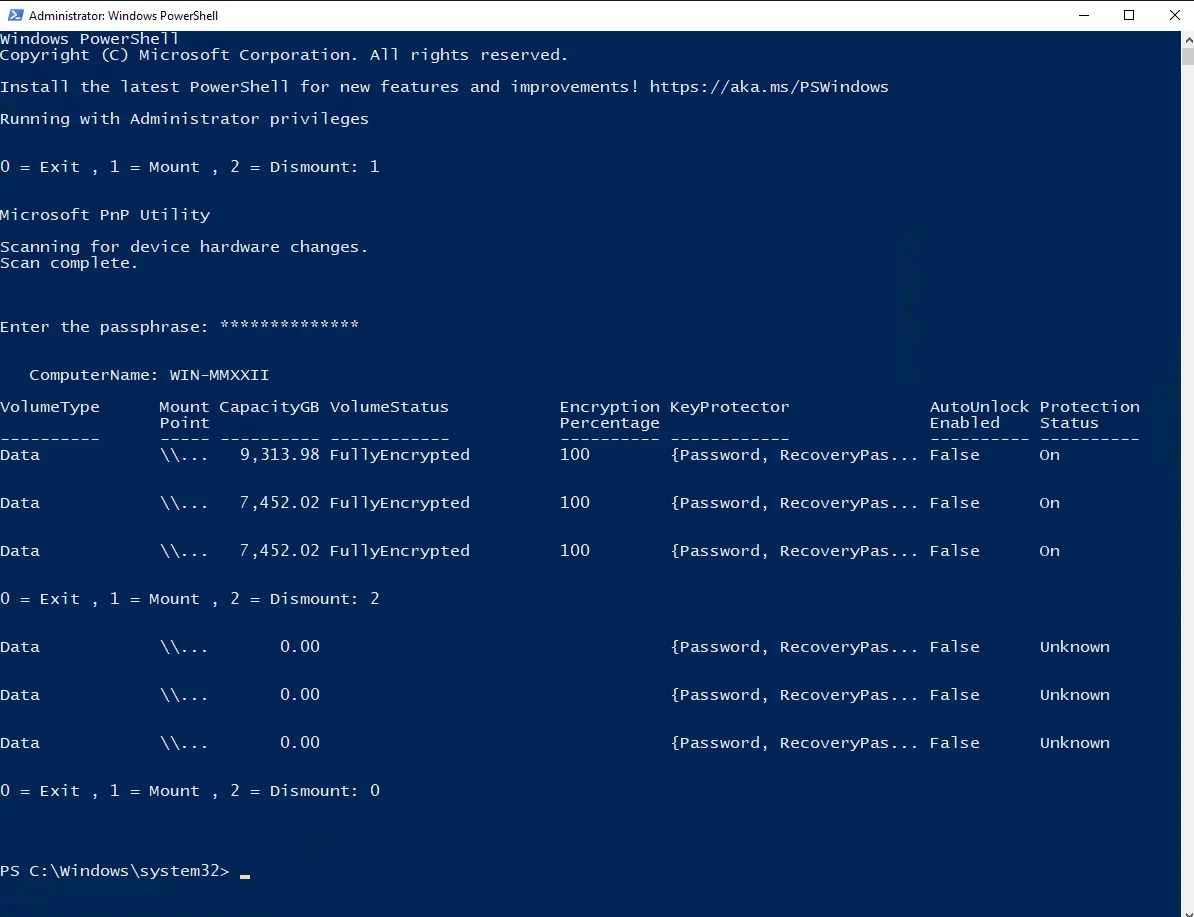This screenshot has width=1194, height=917.
Task: Click the PowerShell icon in title bar
Action: (14, 16)
